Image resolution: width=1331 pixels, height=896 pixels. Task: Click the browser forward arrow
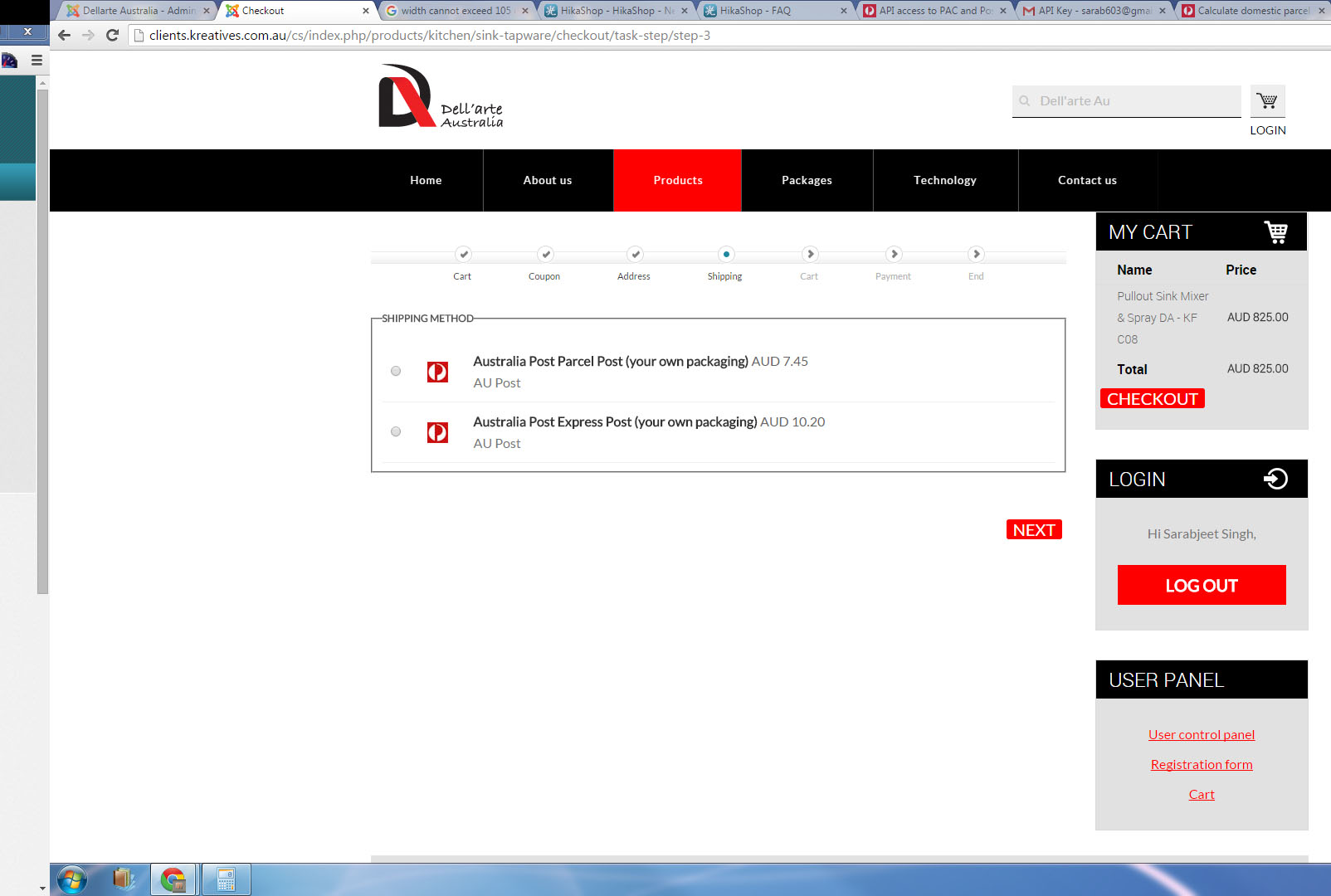point(89,35)
